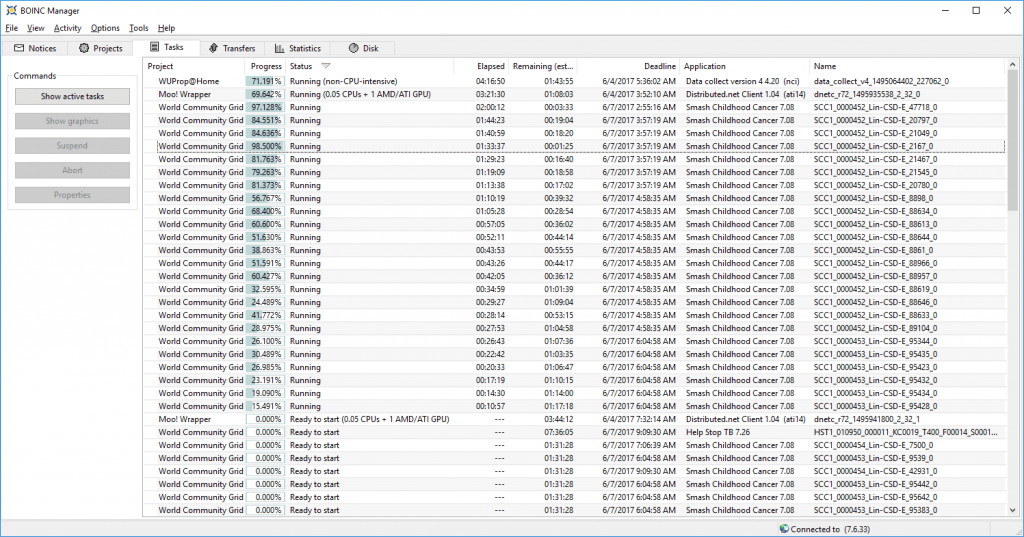Click the Projects tab gear icon
Viewport: 1024px width, 537px height.
coord(84,48)
